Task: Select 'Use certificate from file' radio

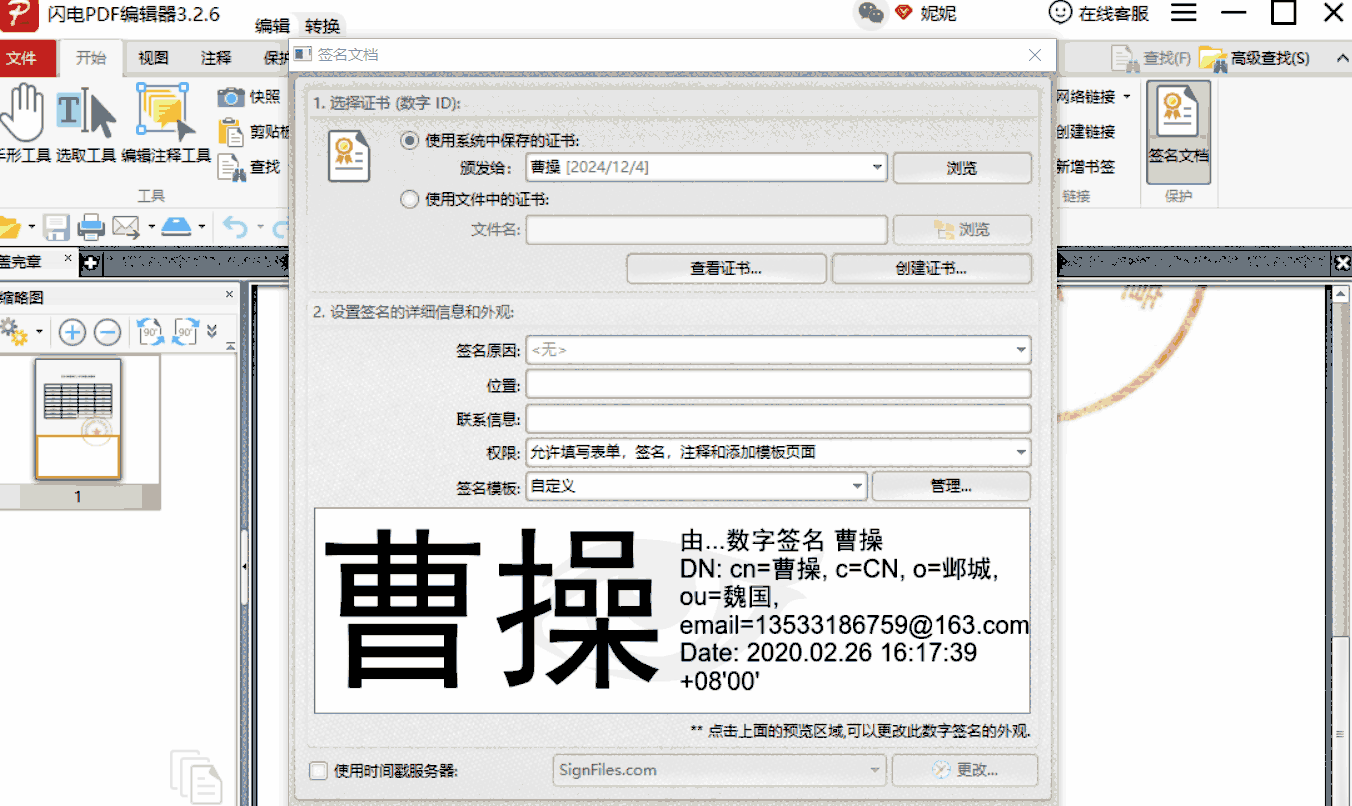Action: pyautogui.click(x=408, y=199)
